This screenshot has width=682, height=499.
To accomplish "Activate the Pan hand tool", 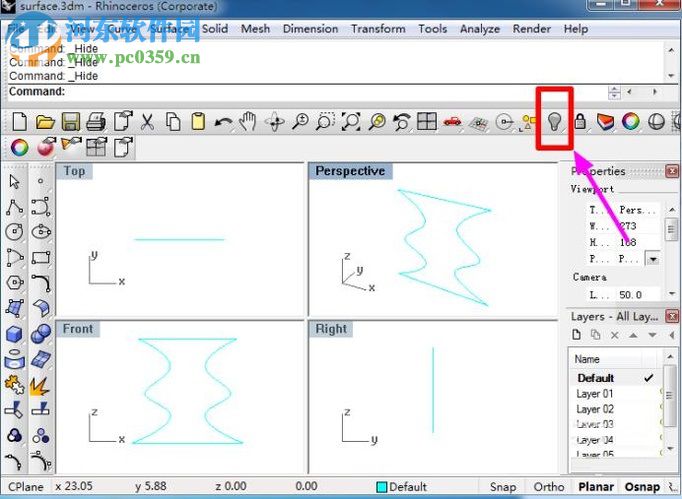I will [x=248, y=122].
